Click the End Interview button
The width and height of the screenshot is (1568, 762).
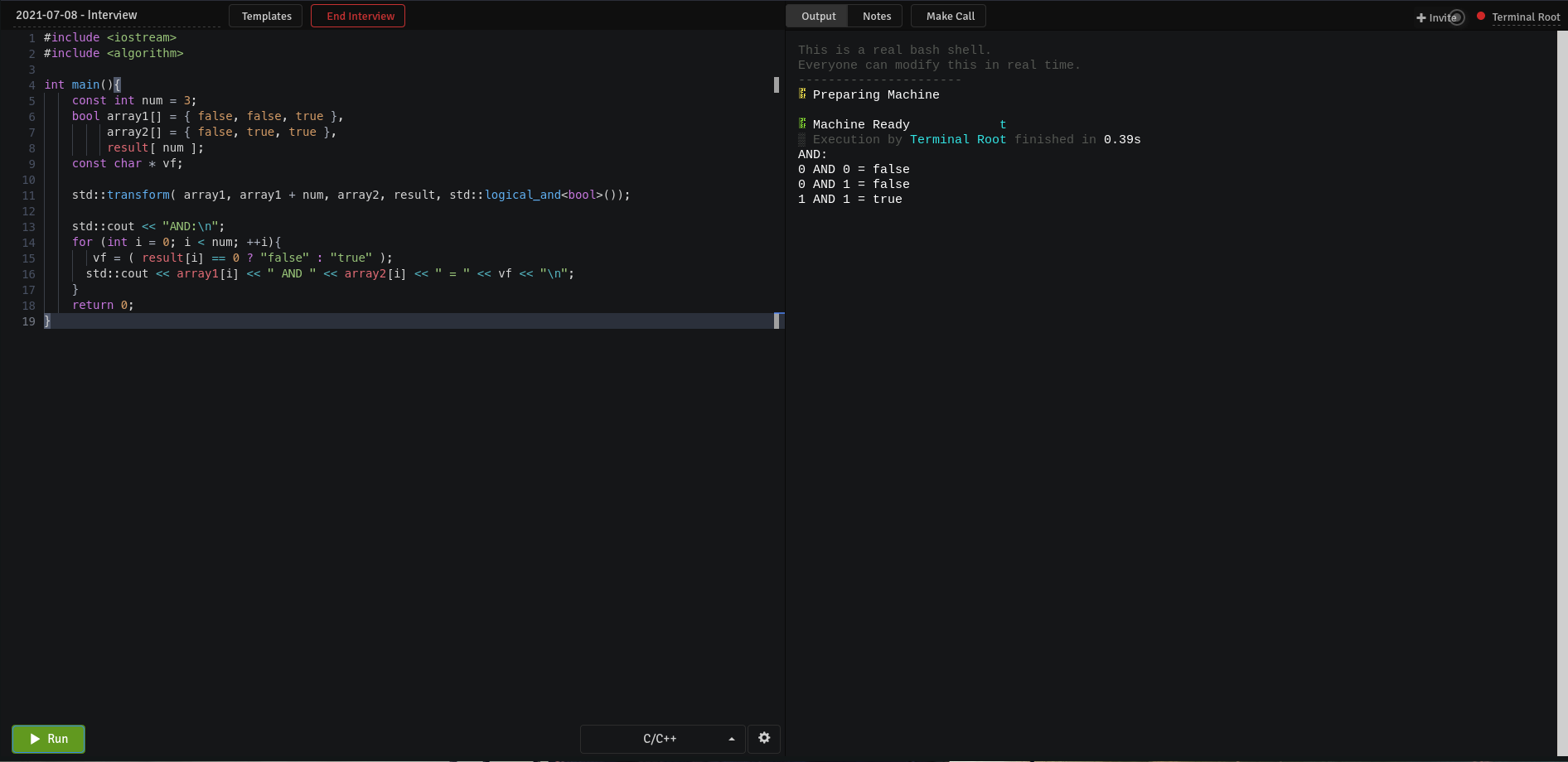(358, 16)
